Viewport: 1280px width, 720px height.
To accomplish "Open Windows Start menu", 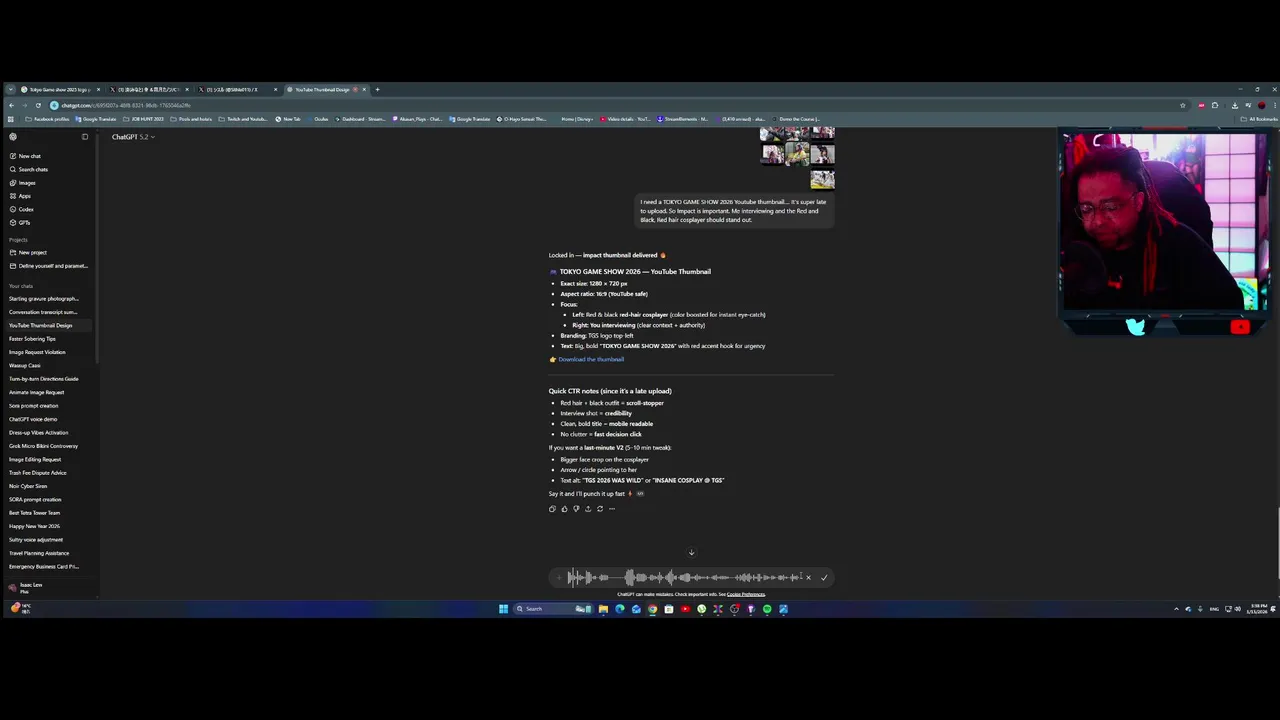I will [503, 609].
